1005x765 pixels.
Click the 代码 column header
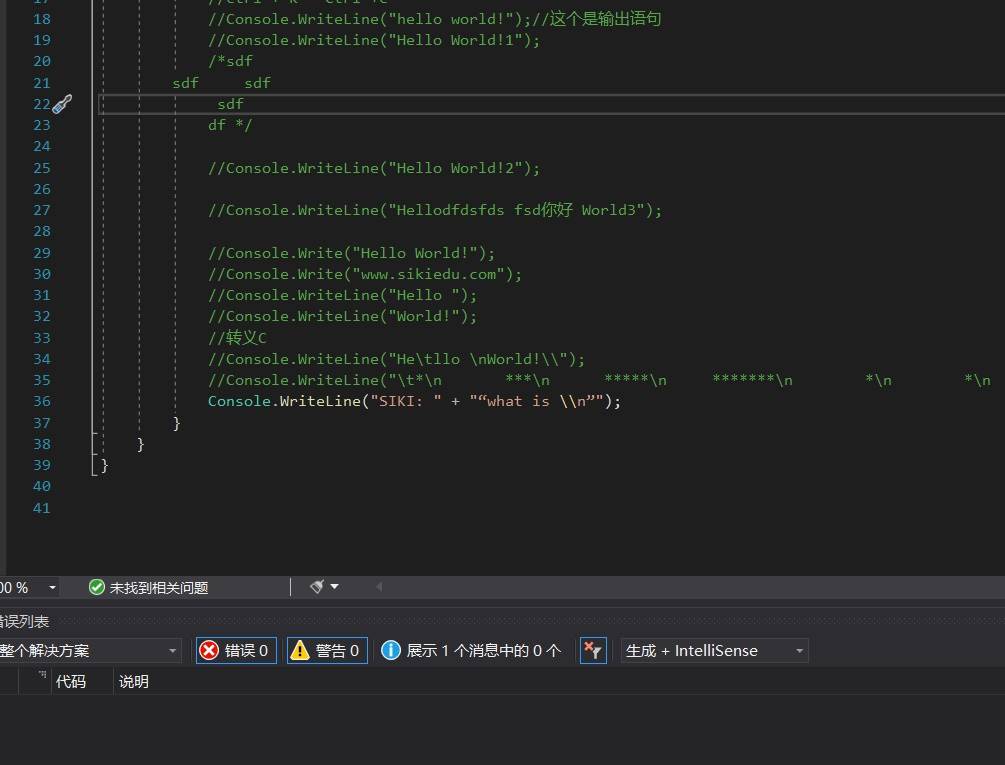(x=71, y=682)
